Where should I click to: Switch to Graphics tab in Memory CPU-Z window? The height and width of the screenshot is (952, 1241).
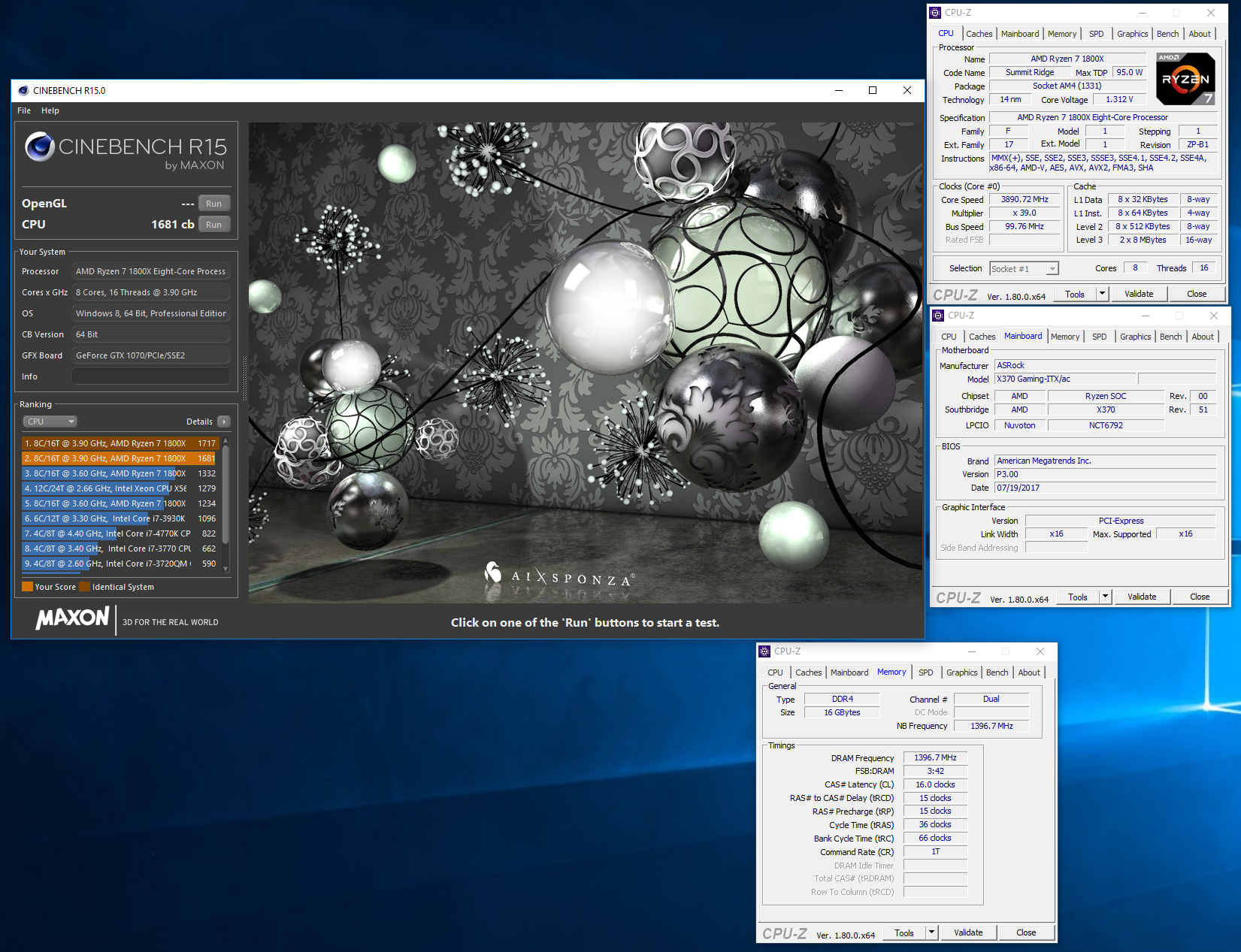[x=961, y=672]
